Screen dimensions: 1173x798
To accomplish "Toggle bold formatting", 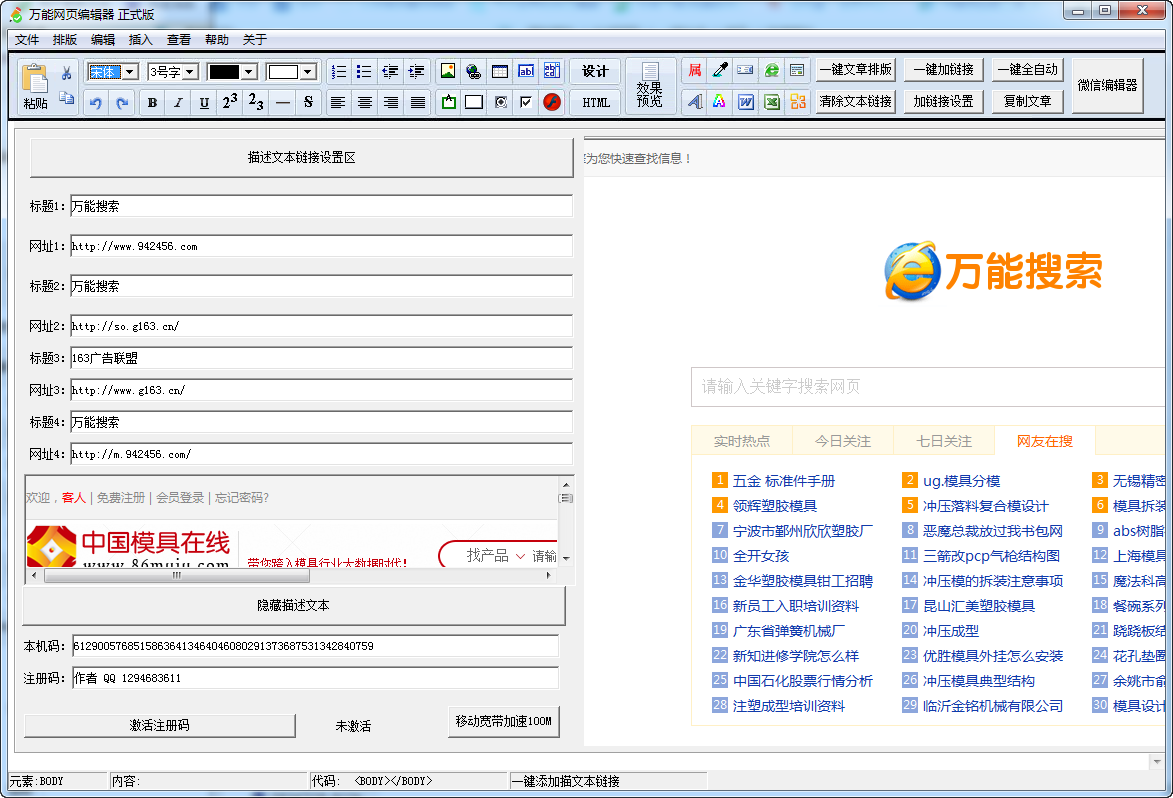I will pyautogui.click(x=152, y=102).
